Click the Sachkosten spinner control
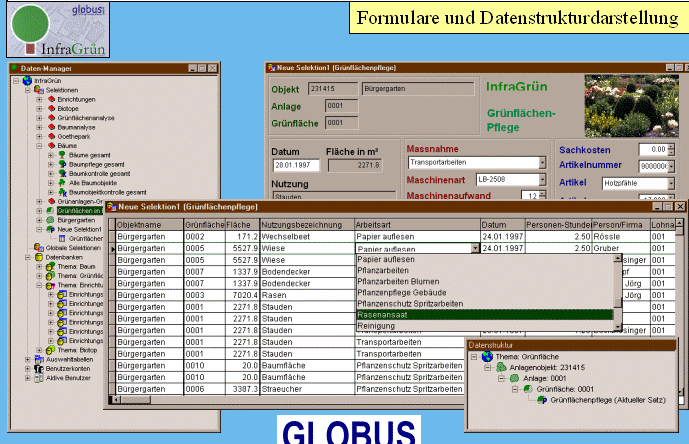Screen dimensions: 689x444 [672, 149]
